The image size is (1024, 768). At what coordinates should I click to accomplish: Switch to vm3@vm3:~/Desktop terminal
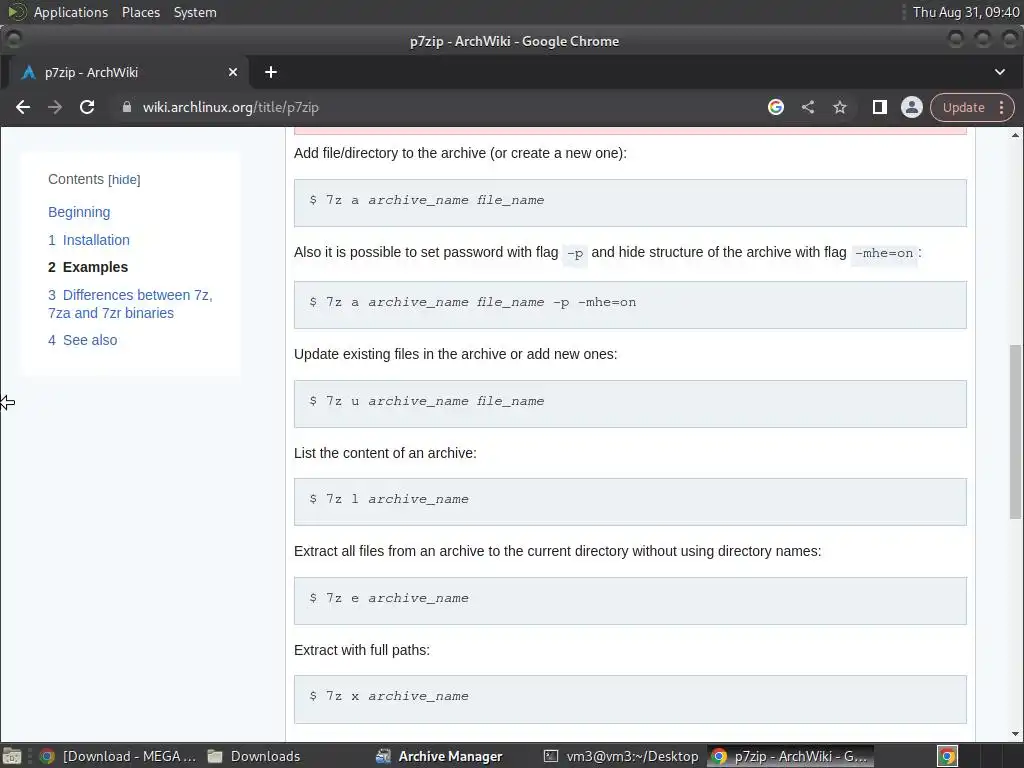pyautogui.click(x=621, y=756)
